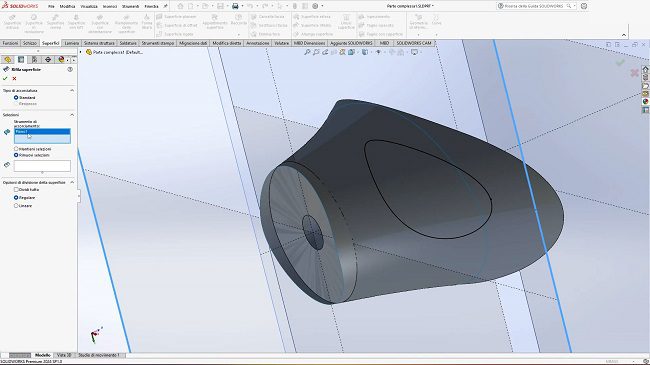Pin the menu bar with pushpin icon
This screenshot has height=365, width=650.
point(165,6)
